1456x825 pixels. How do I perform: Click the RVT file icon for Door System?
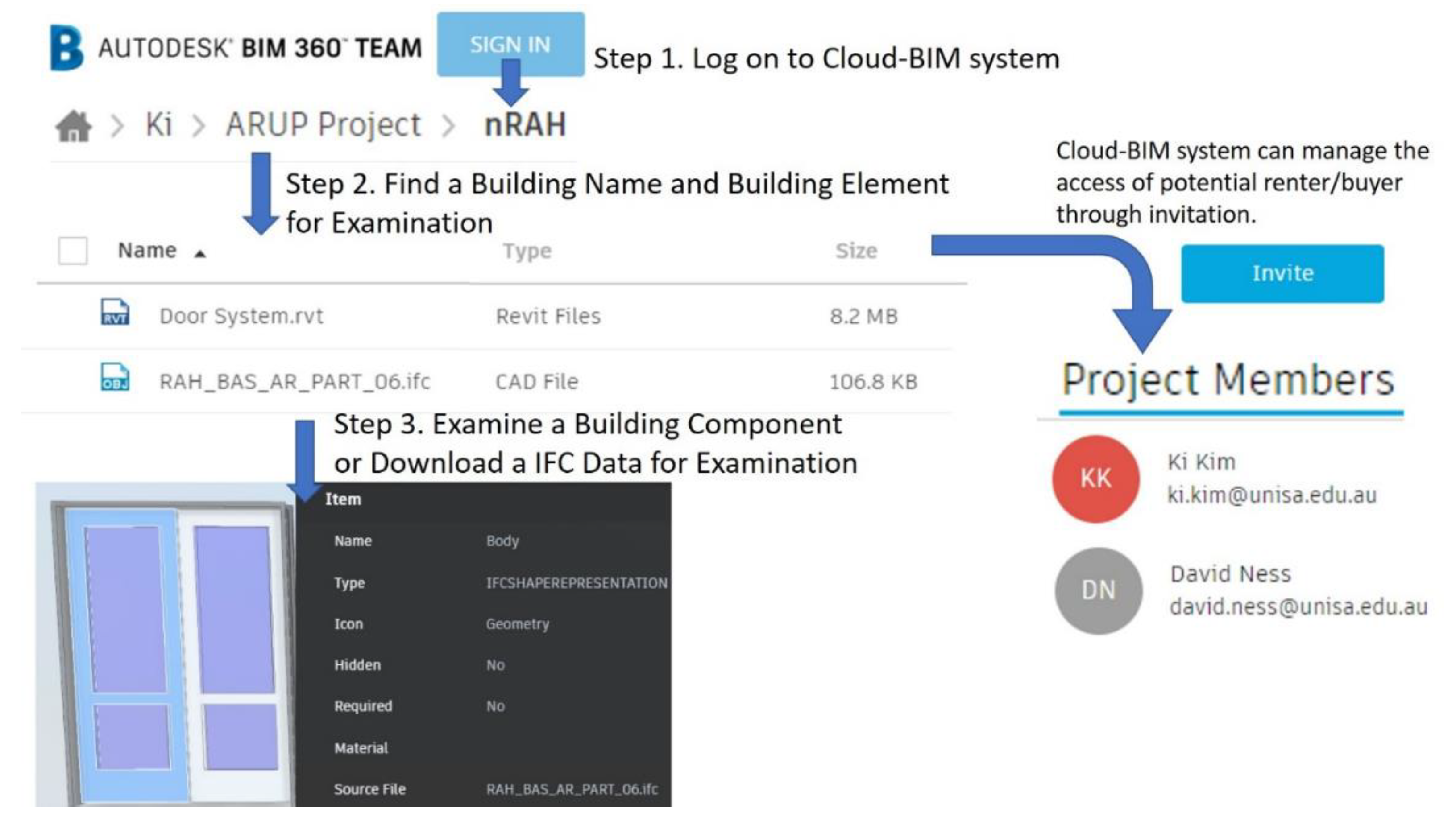(115, 312)
